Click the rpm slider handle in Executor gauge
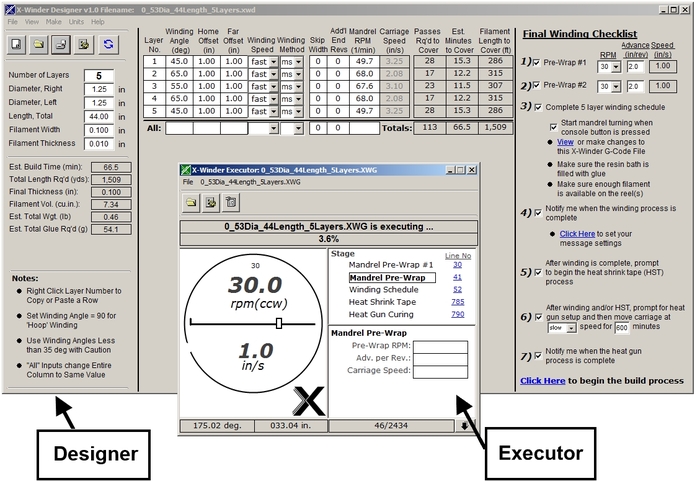Image resolution: width=700 pixels, height=481 pixels. coord(279,323)
